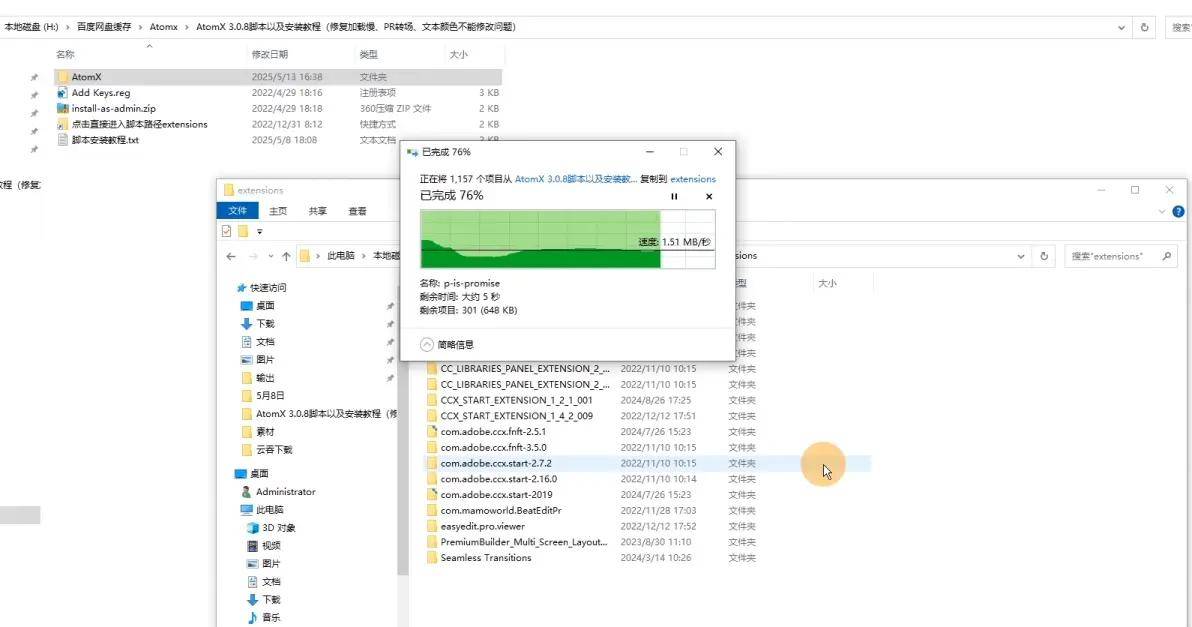The height and width of the screenshot is (627, 1192).
Task: Open address bar history dropdown in extensions window
Action: click(x=1021, y=256)
